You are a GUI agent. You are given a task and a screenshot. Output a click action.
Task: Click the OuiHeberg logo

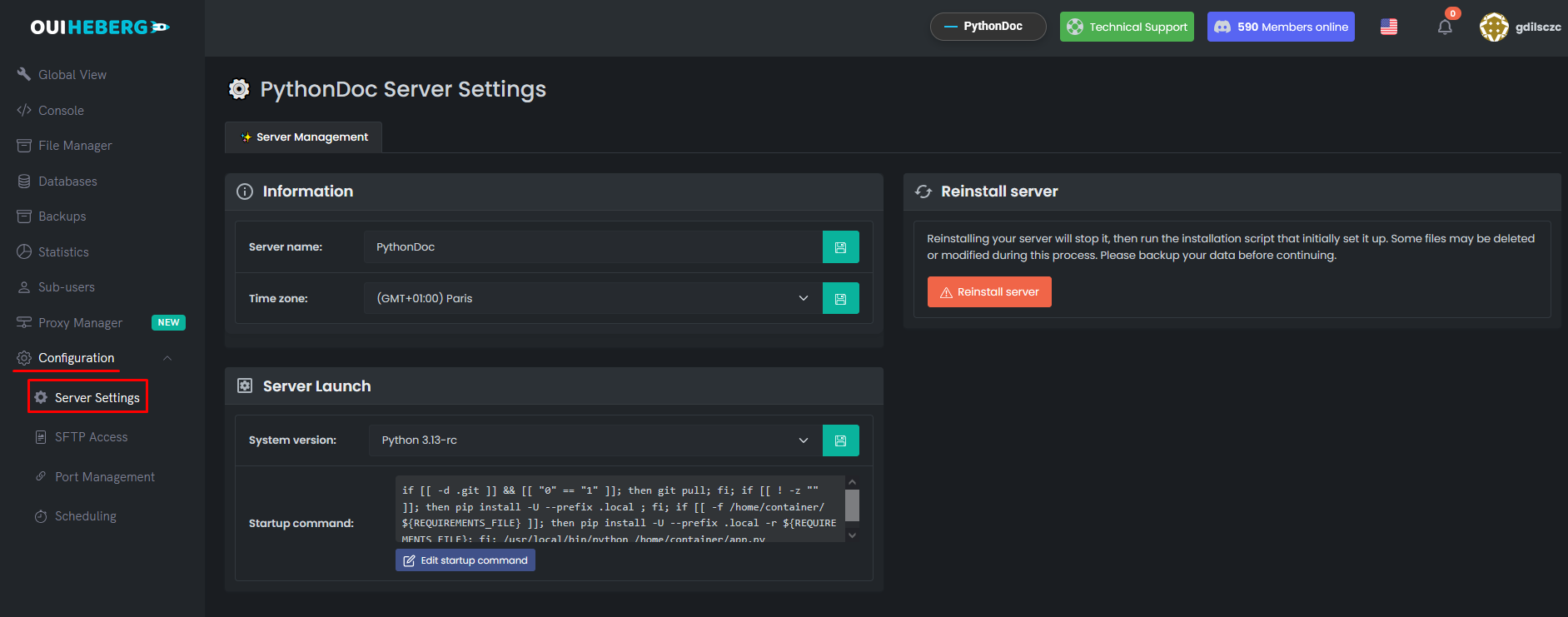point(100,27)
